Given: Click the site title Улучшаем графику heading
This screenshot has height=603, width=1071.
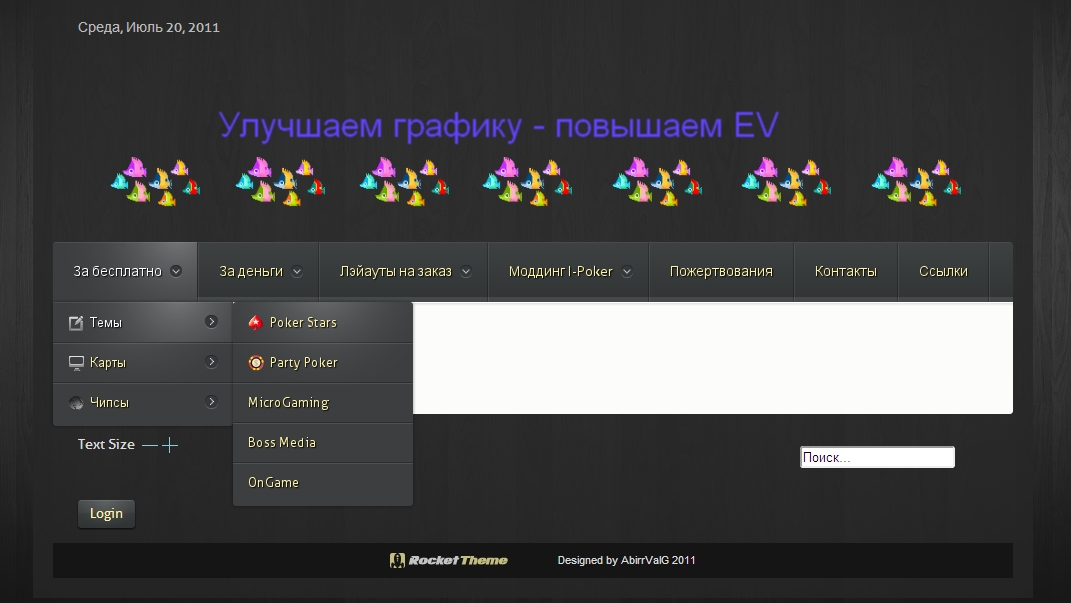Looking at the screenshot, I should click(499, 126).
